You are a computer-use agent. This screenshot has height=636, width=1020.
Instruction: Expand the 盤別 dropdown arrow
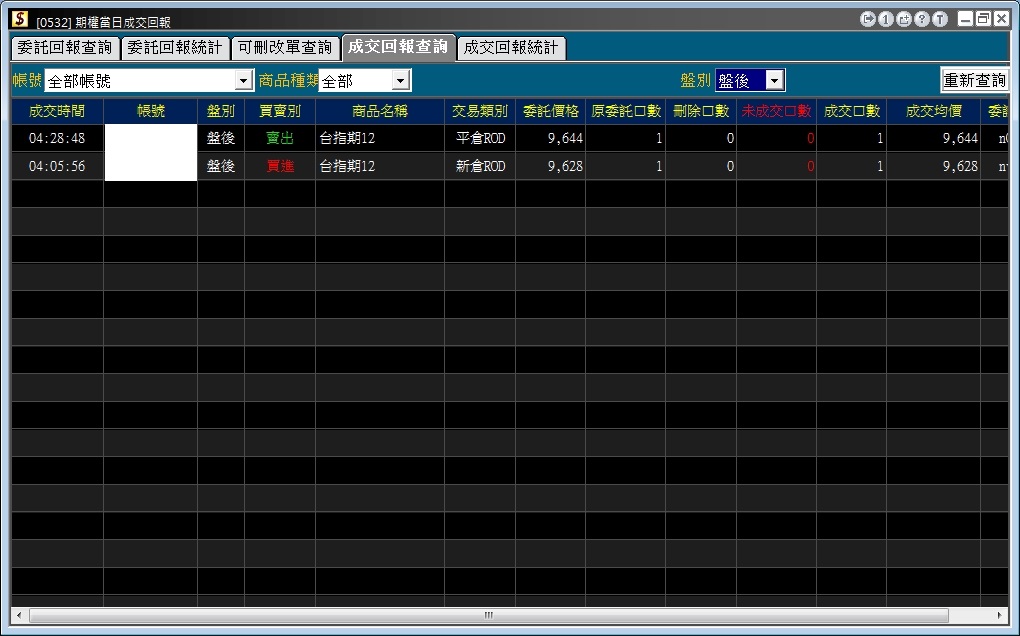(774, 81)
